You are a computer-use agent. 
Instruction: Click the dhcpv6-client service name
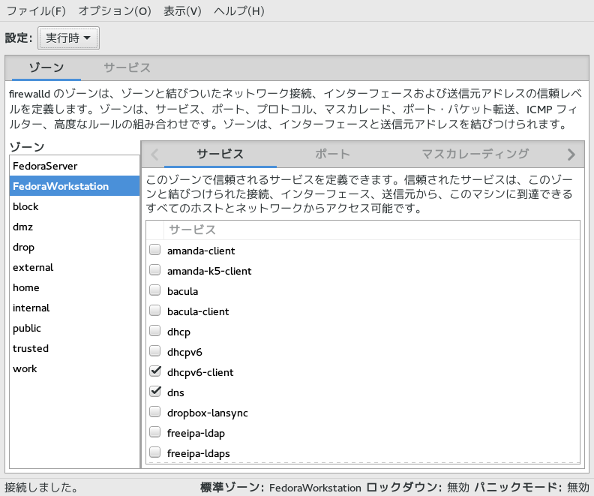(x=200, y=372)
